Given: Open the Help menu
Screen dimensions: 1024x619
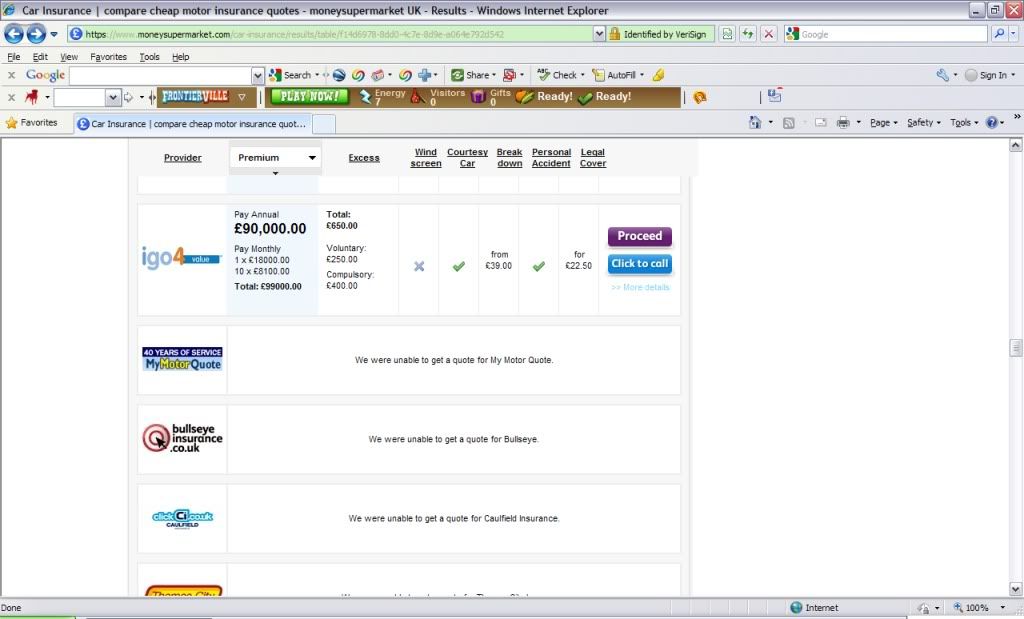Looking at the screenshot, I should pyautogui.click(x=180, y=57).
